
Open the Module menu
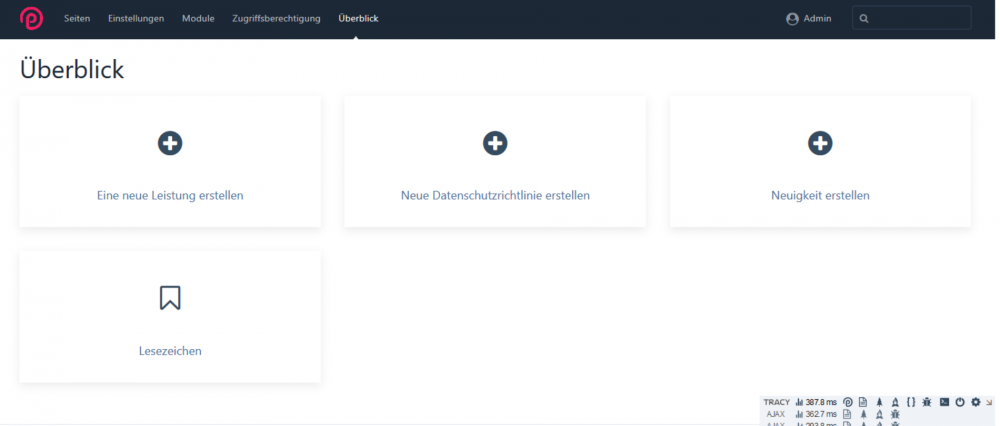[198, 18]
